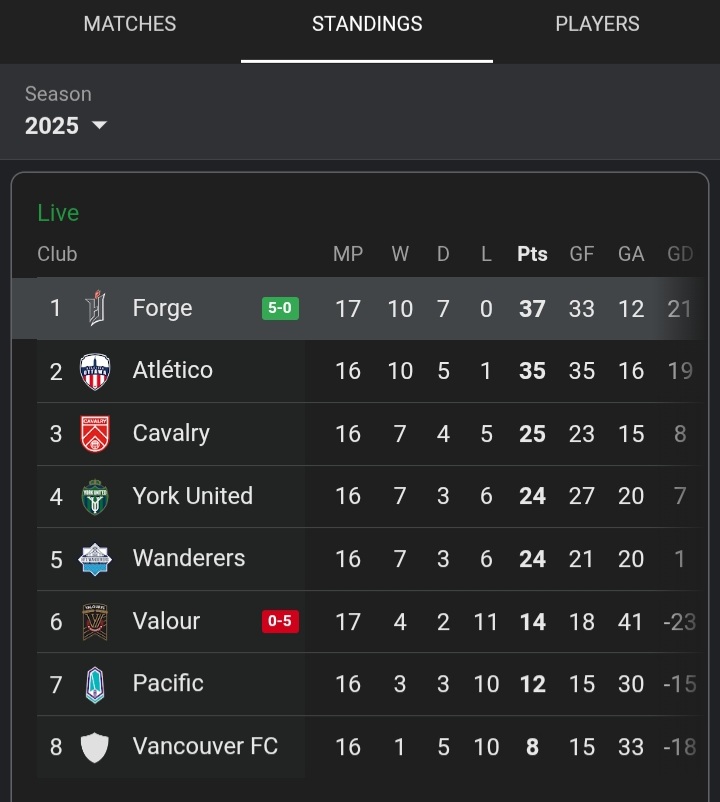Image resolution: width=720 pixels, height=802 pixels.
Task: Switch to the Players tab
Action: point(597,24)
